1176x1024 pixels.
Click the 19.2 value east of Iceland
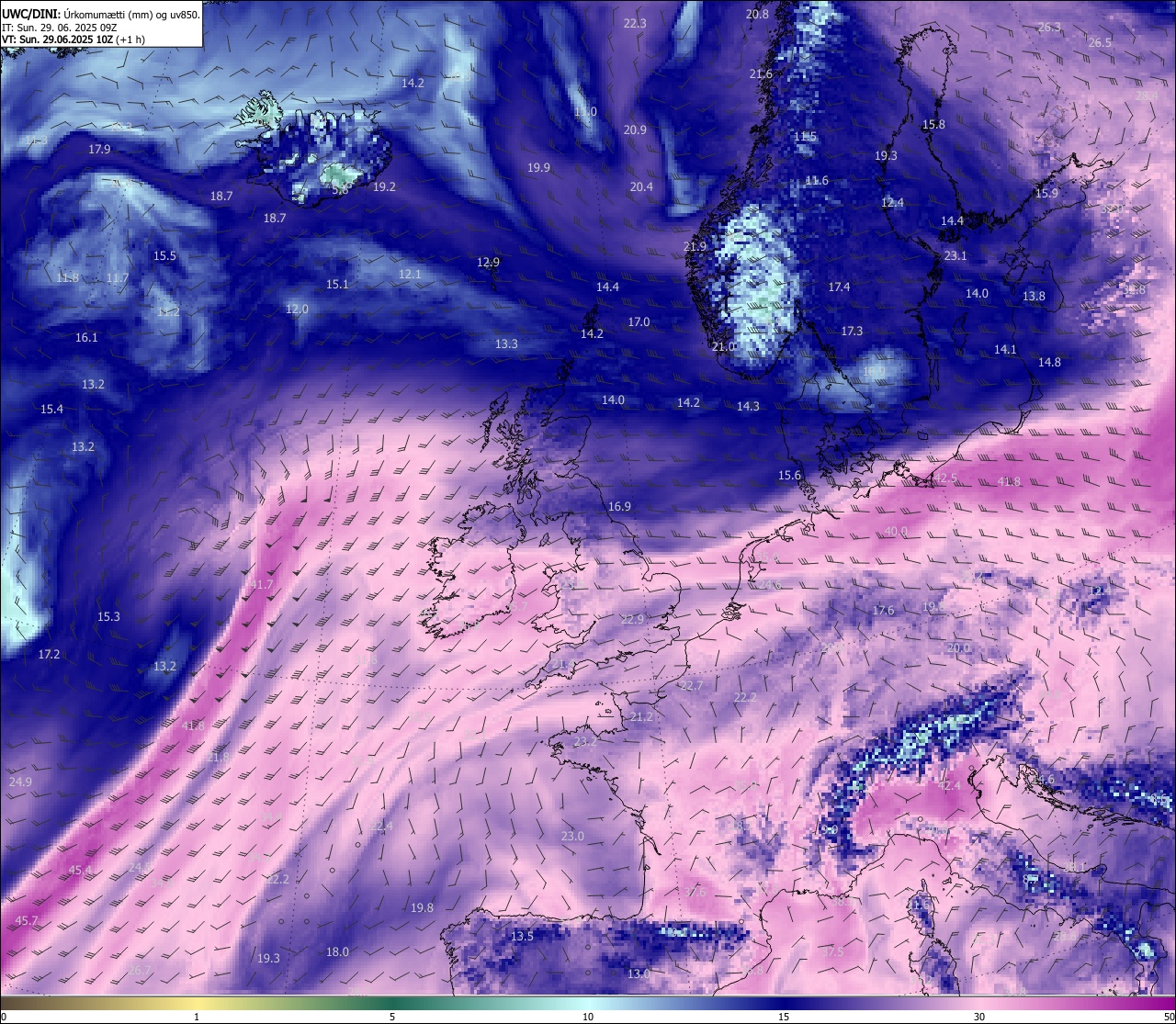point(384,186)
